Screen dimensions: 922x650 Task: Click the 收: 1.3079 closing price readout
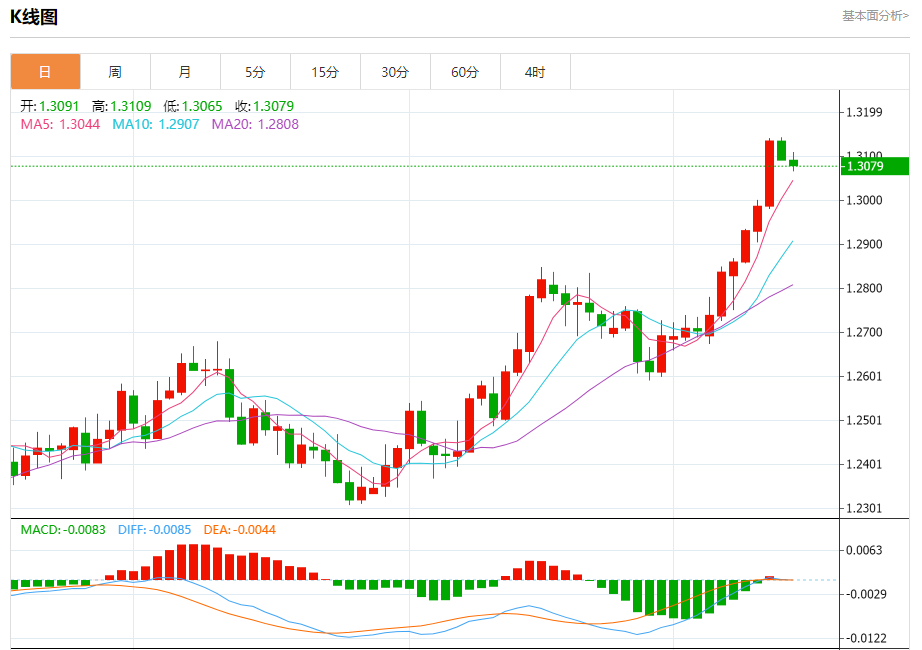point(264,106)
